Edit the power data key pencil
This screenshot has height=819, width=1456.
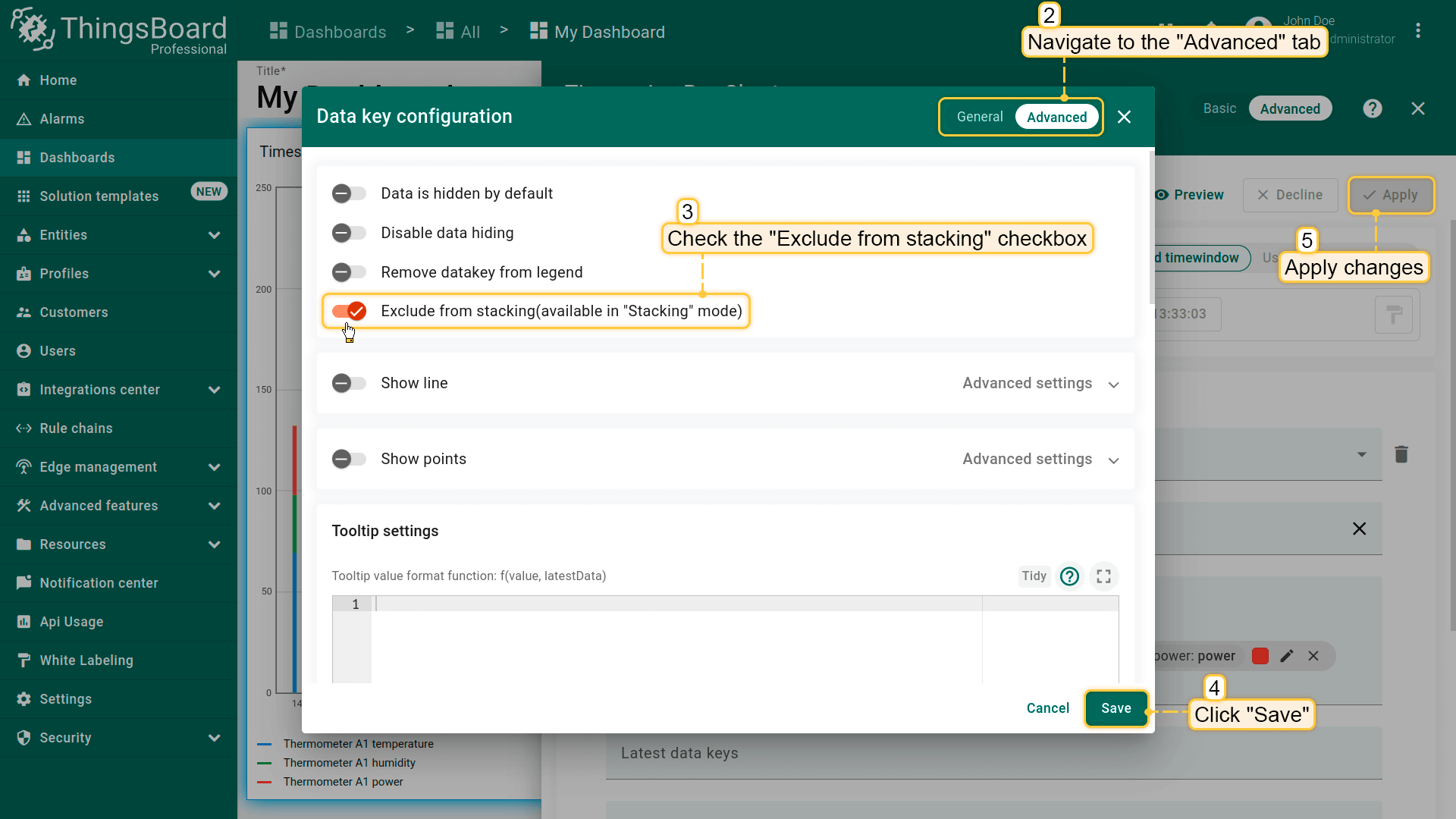(x=1286, y=656)
